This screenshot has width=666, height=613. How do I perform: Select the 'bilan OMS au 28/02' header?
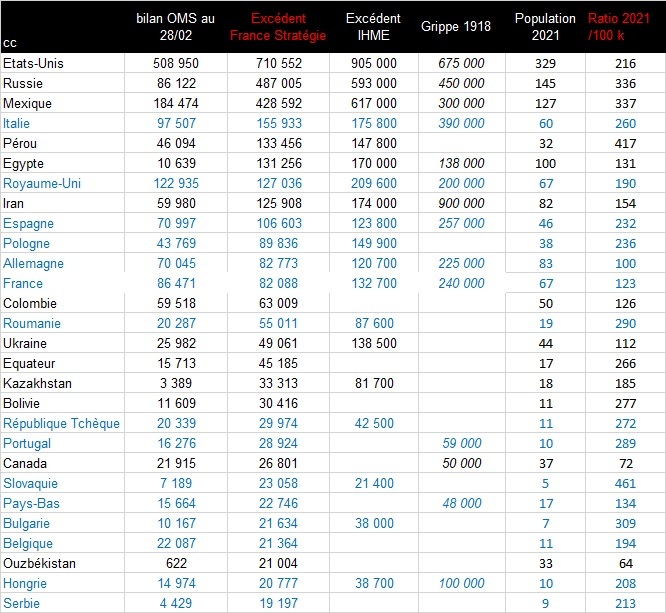176,27
